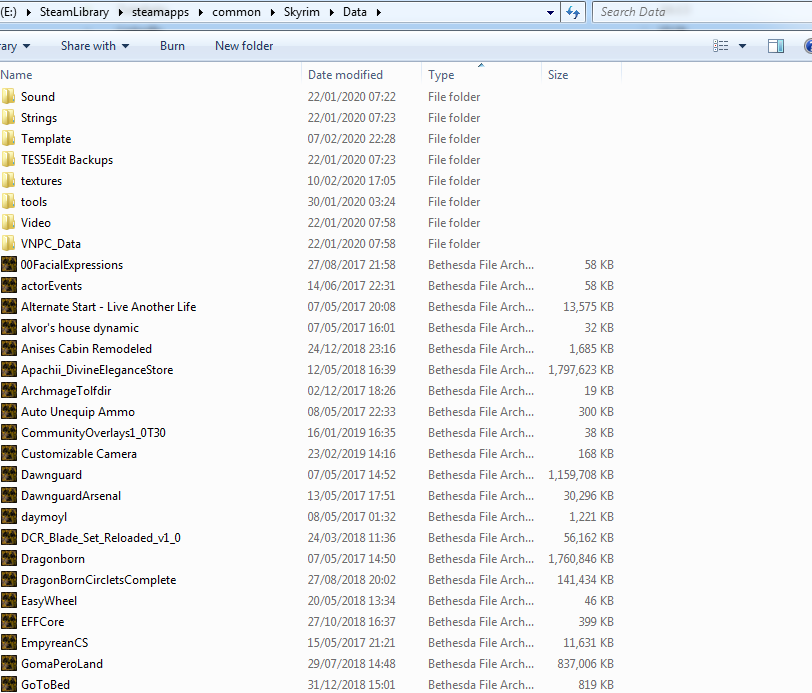Click the refresh button beside address bar
The height and width of the screenshot is (693, 812).
tap(573, 12)
